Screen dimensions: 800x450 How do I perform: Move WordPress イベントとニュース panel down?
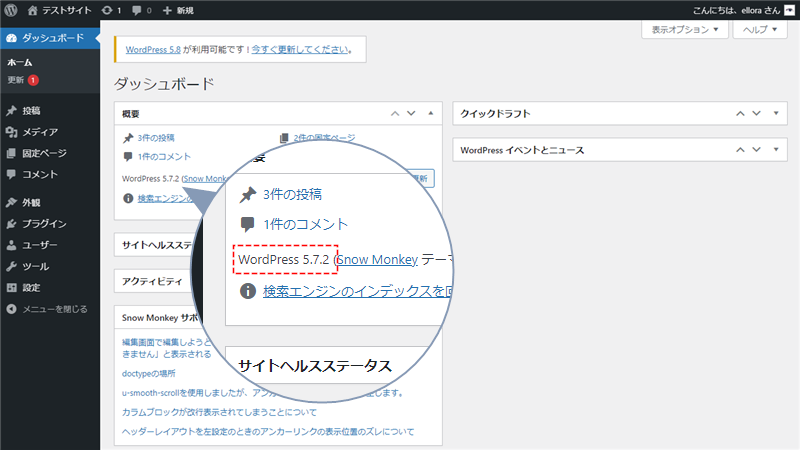(757, 149)
